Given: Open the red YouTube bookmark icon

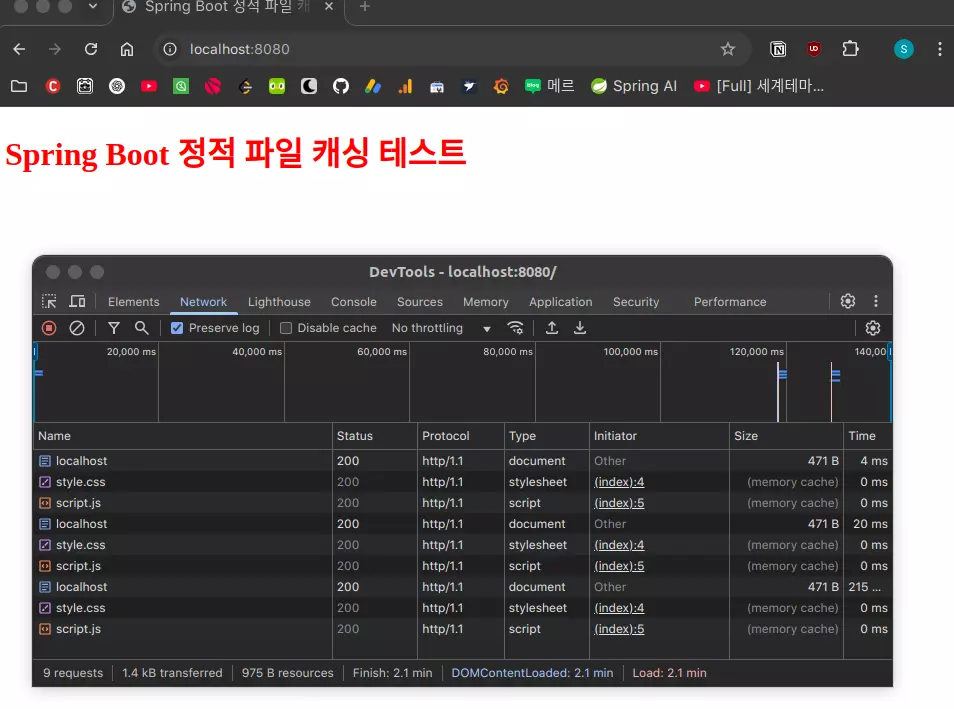Looking at the screenshot, I should point(148,86).
